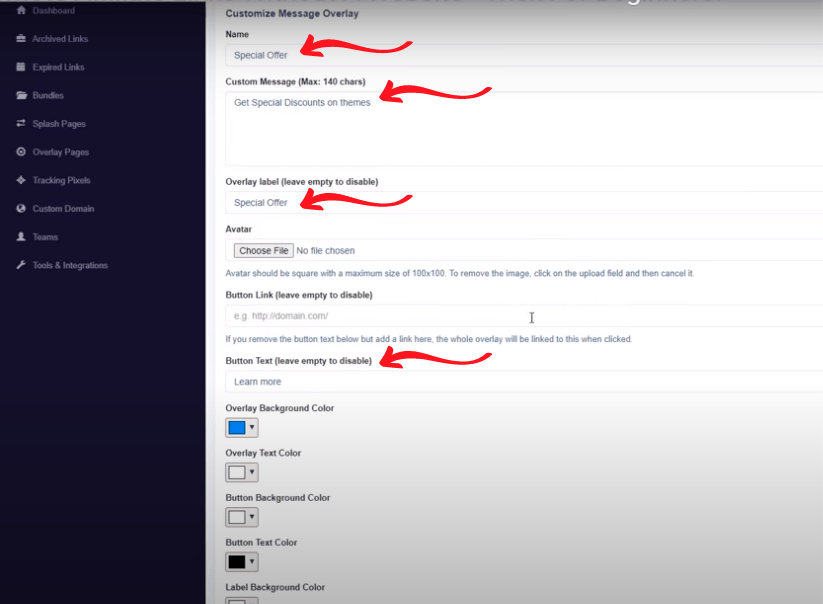823x604 pixels.
Task: Click the Bundles folder icon
Action: coord(21,96)
